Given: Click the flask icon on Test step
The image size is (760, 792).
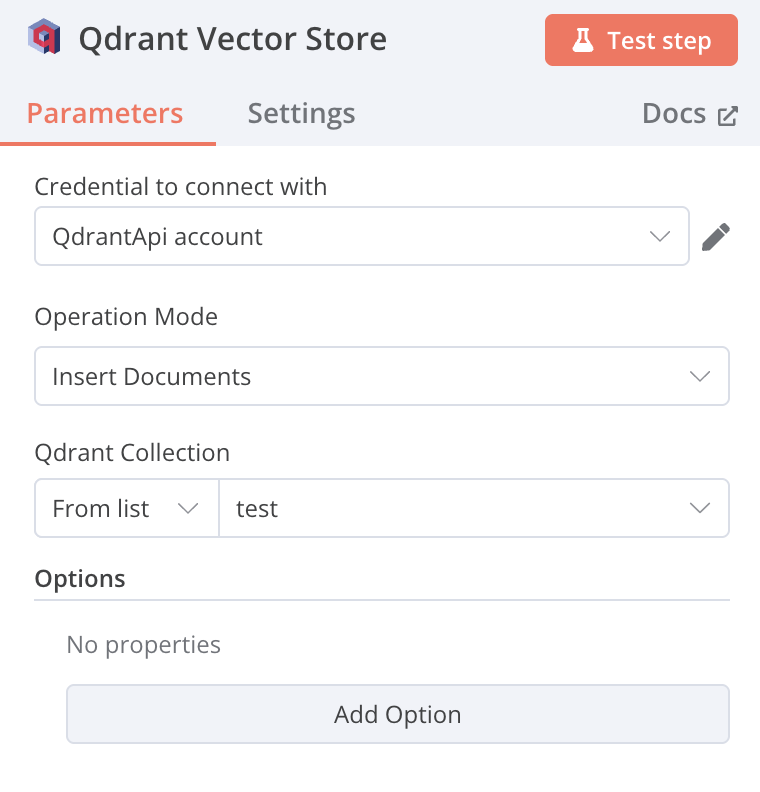Looking at the screenshot, I should coord(582,41).
